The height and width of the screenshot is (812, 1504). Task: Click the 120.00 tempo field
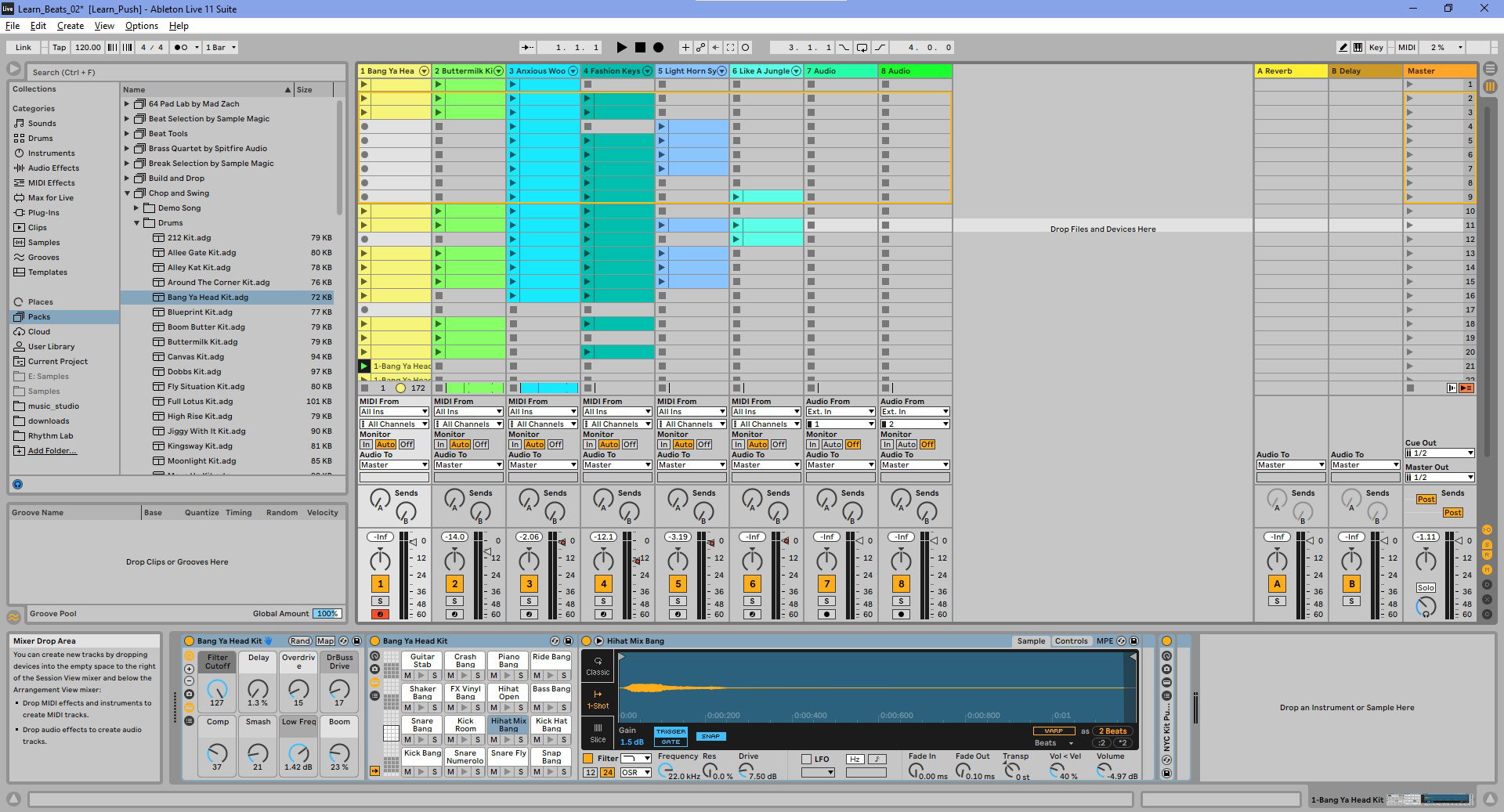88,47
